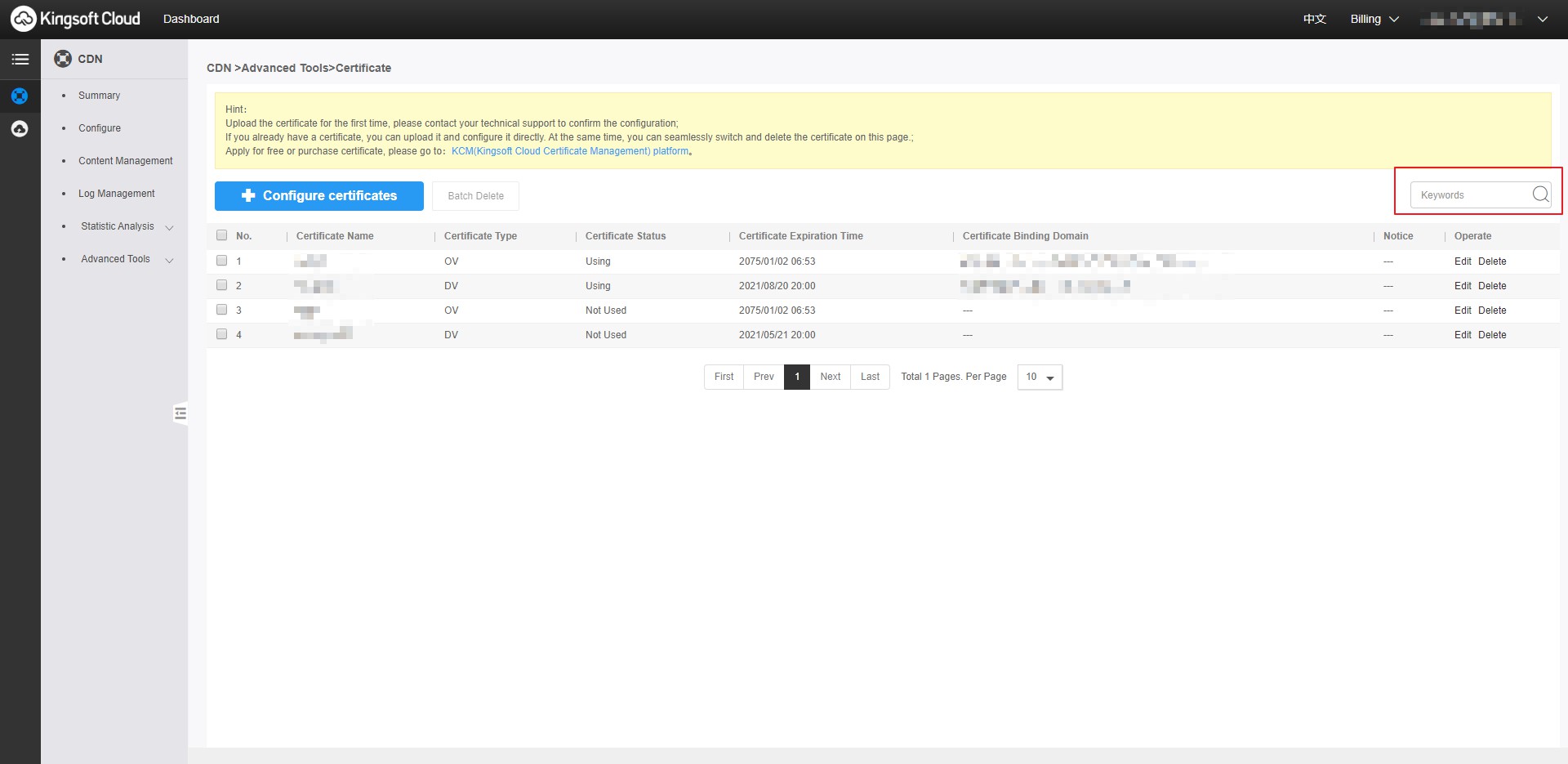Click the Notice column header

[x=1397, y=236]
